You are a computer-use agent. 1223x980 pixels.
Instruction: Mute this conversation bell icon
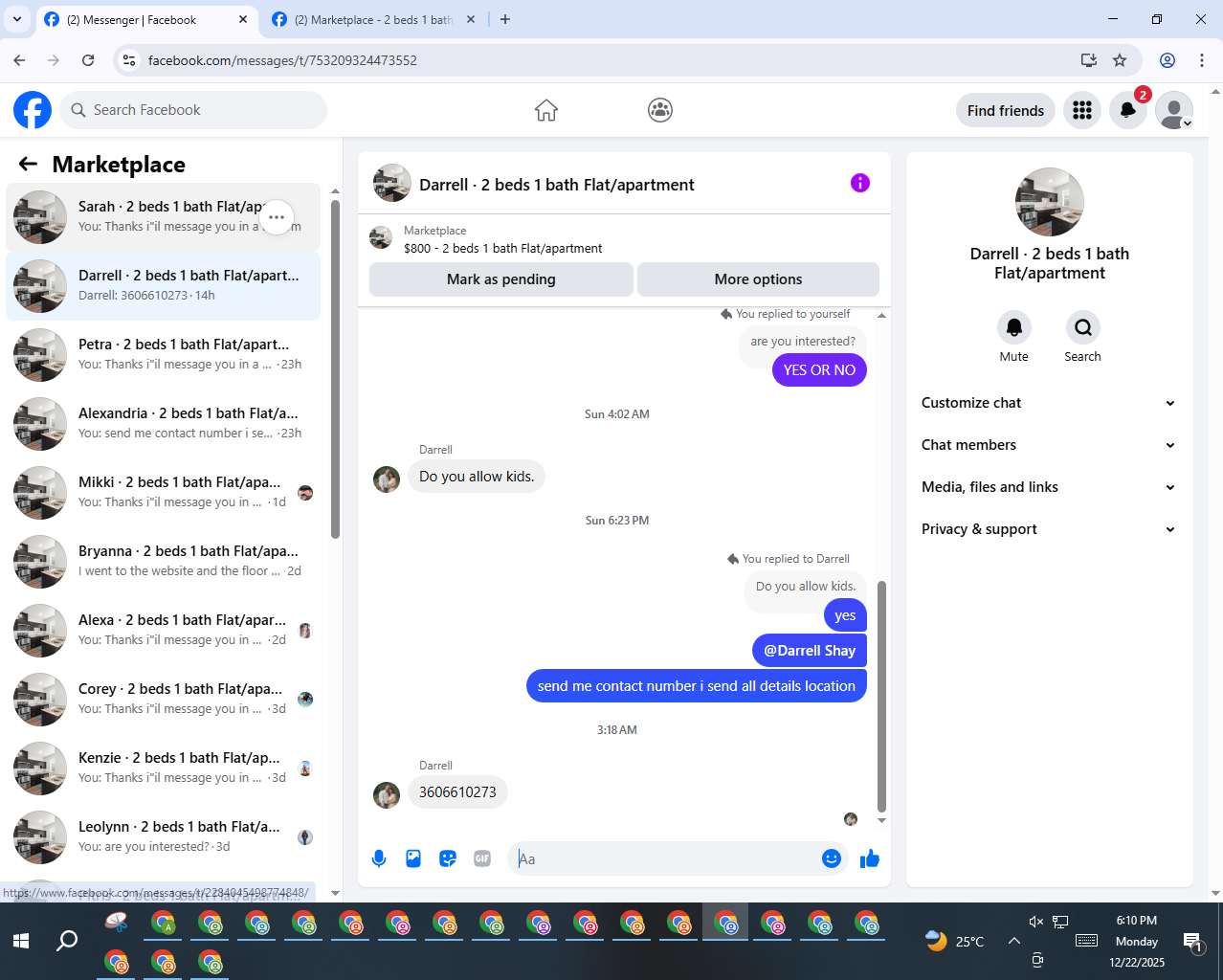(x=1014, y=327)
